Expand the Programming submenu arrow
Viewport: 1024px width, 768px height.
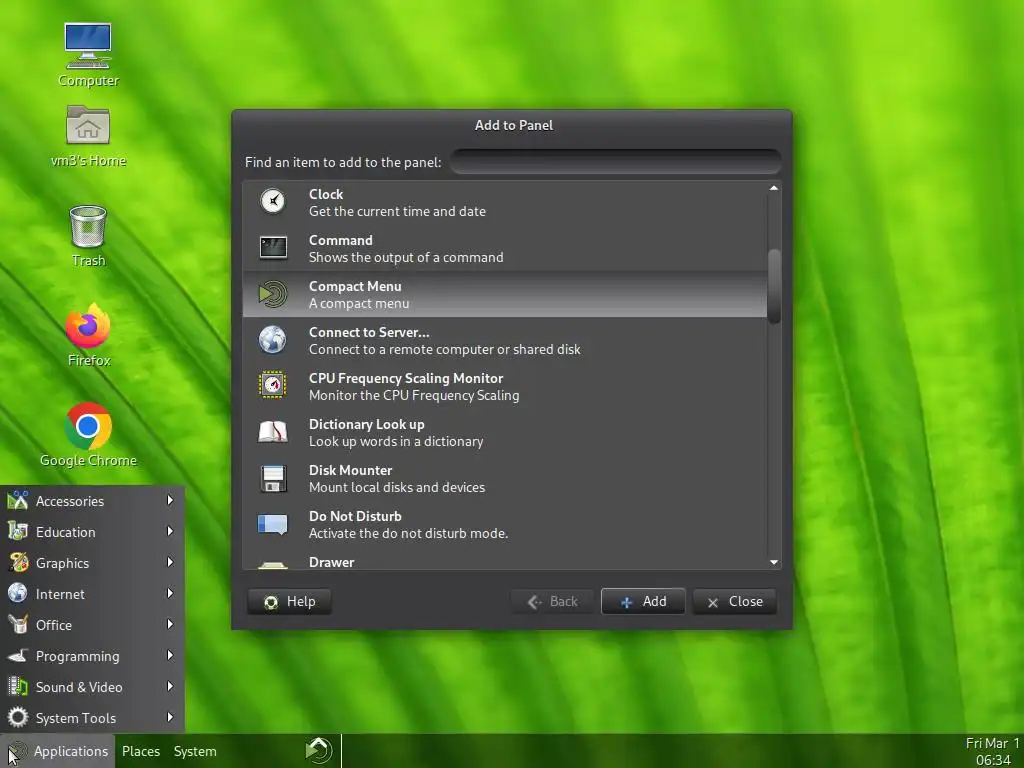(170, 655)
